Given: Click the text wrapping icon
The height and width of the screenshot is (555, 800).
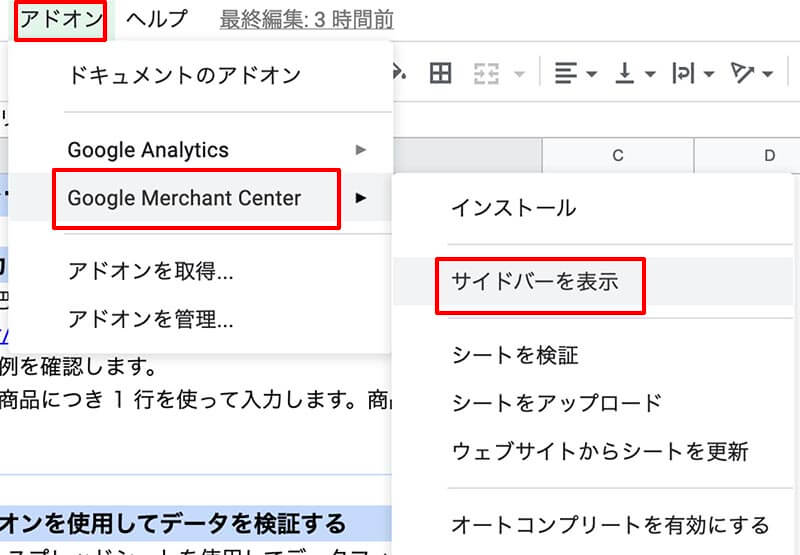Looking at the screenshot, I should pyautogui.click(x=683, y=73).
